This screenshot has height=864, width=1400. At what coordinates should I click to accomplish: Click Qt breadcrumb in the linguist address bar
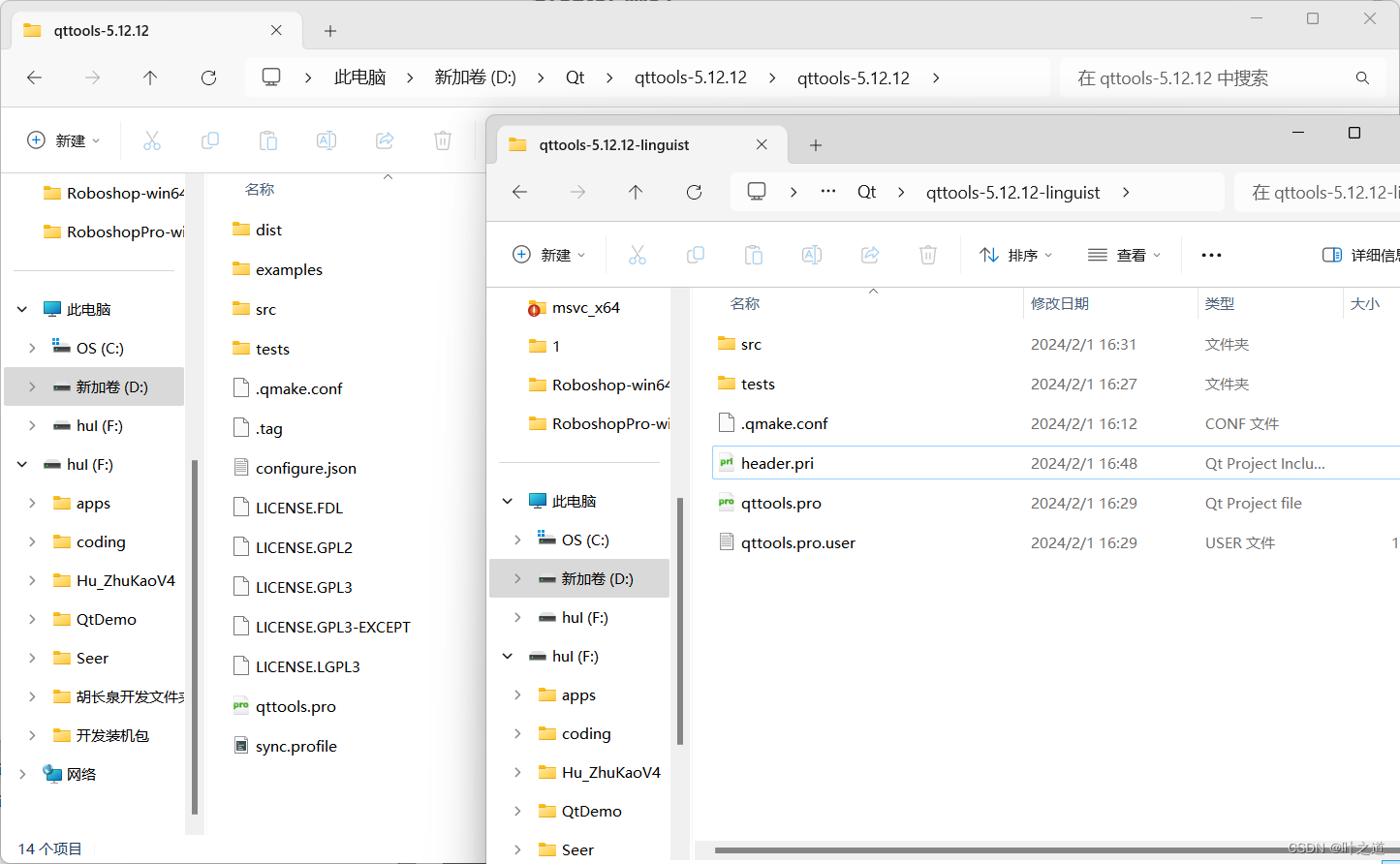(x=867, y=192)
